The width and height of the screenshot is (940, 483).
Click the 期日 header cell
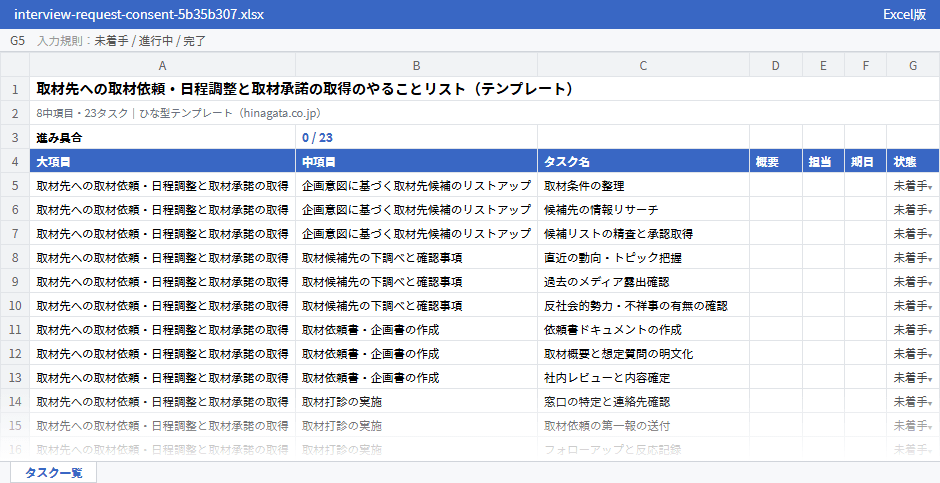coord(865,161)
